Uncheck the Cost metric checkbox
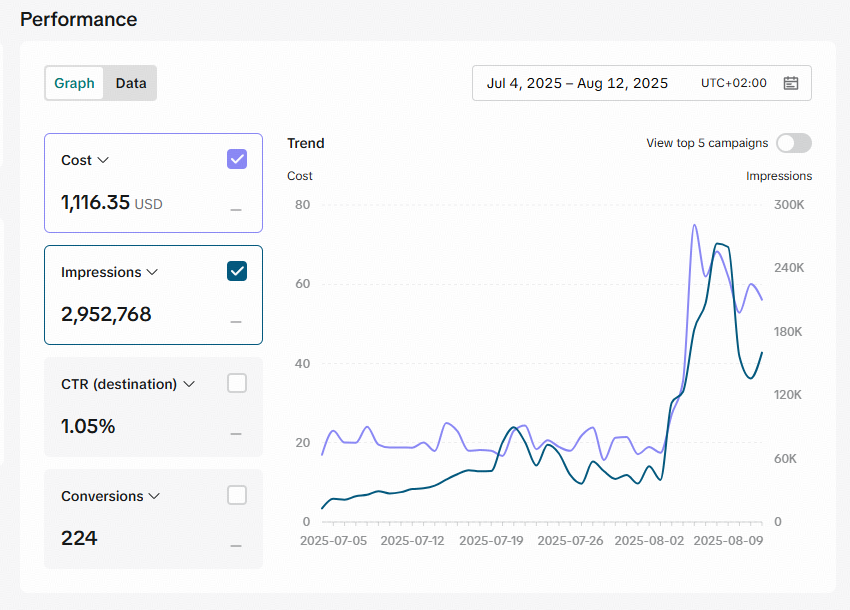The image size is (850, 610). coord(237,159)
